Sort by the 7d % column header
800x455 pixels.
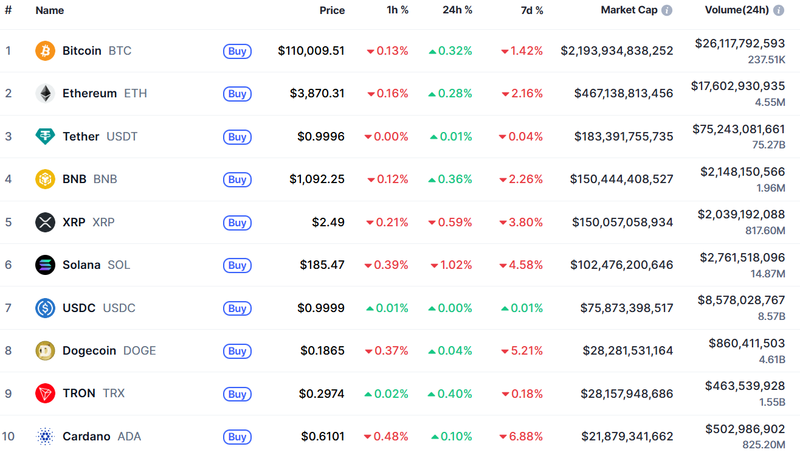click(x=531, y=10)
